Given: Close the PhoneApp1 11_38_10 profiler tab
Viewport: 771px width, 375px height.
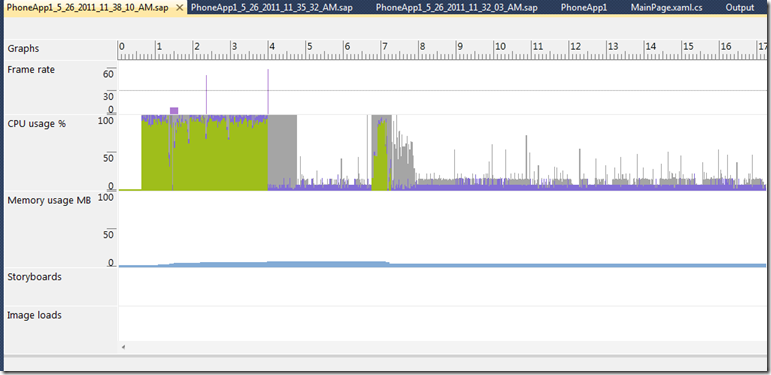Looking at the screenshot, I should point(179,8).
